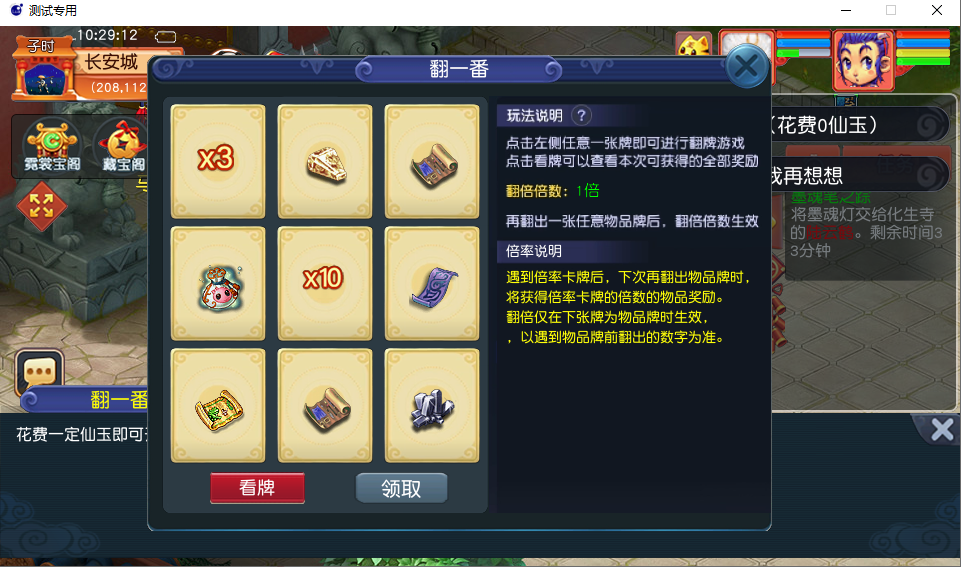Select the x10 multiplier card

click(325, 283)
